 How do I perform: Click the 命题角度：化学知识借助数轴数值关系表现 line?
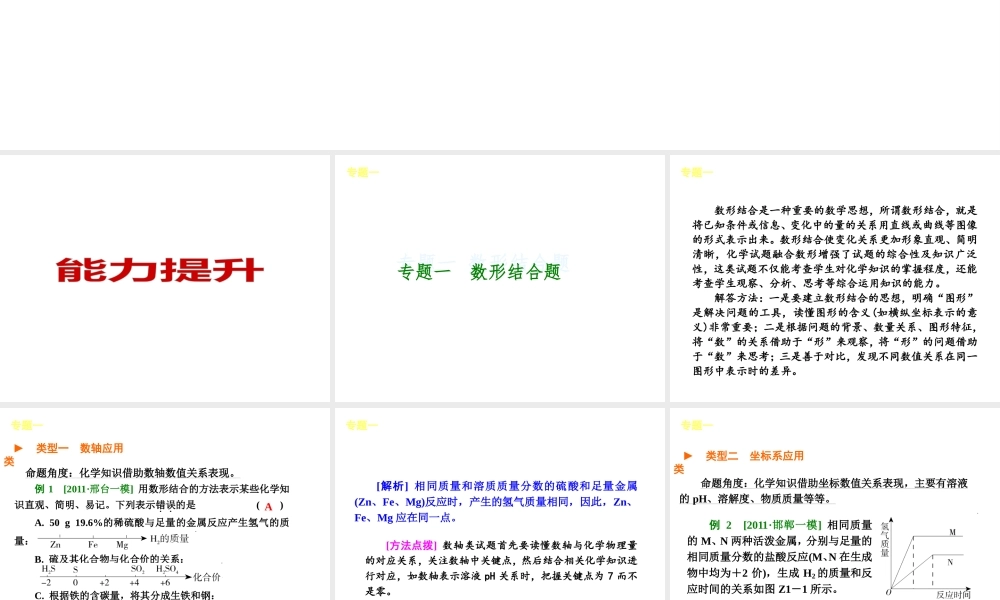[131, 473]
